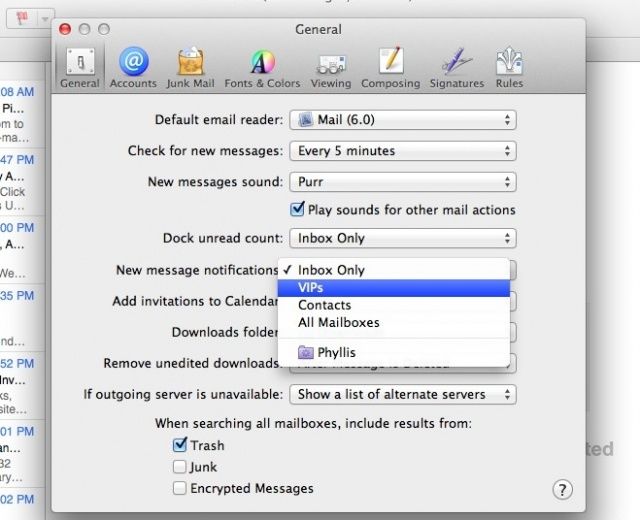Toggle Play sounds for other mail actions
This screenshot has height=520, width=640.
pos(298,209)
